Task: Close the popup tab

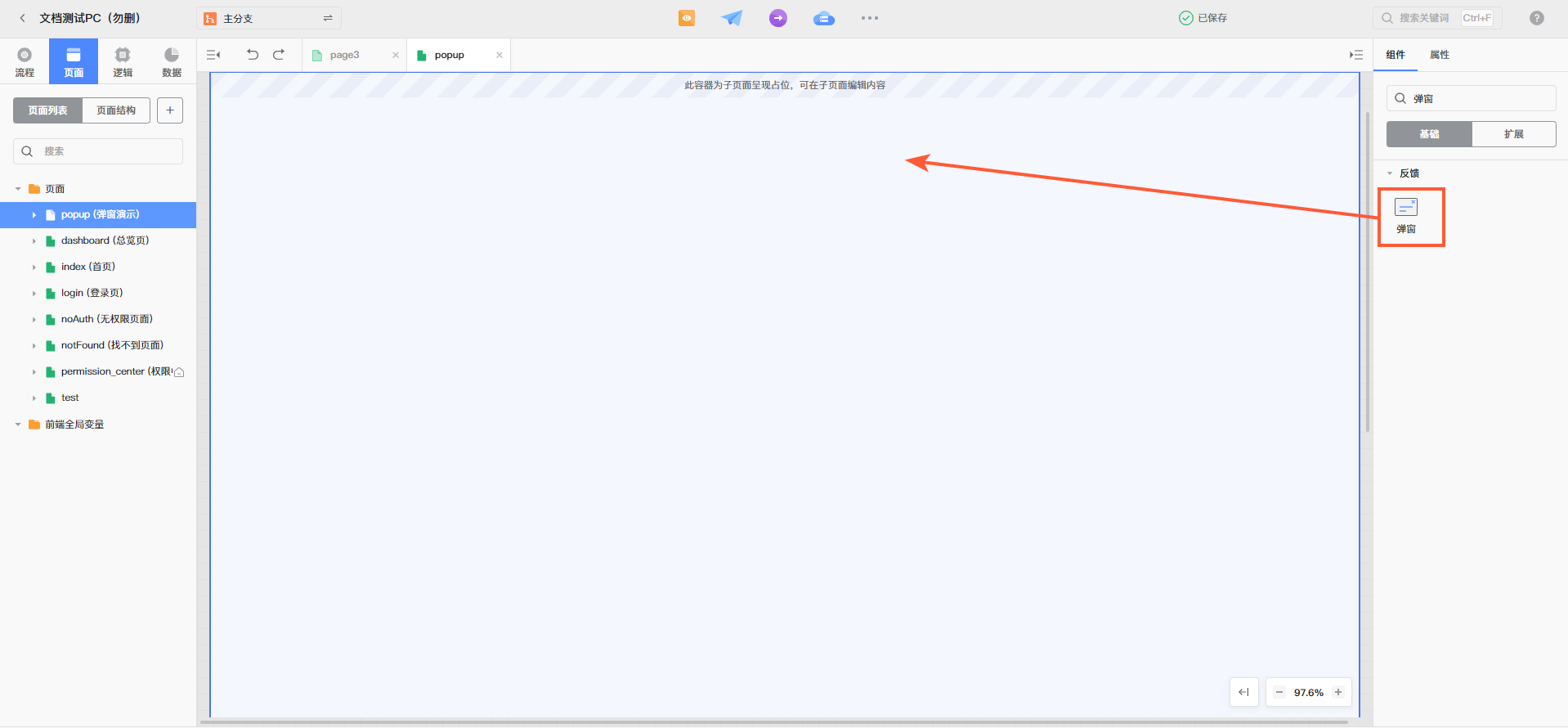Action: coord(500,55)
